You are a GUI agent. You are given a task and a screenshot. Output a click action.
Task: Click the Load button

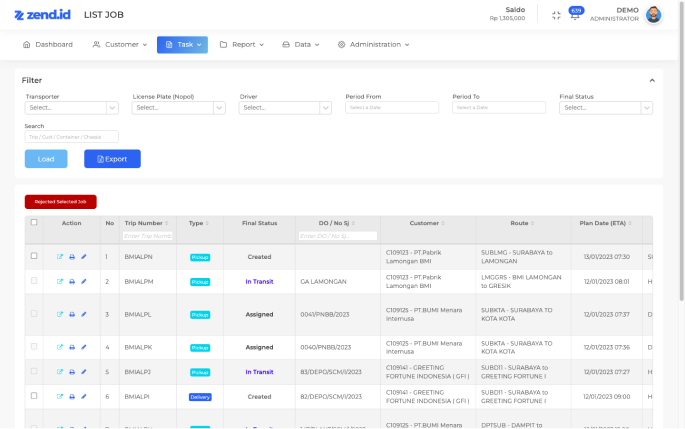(x=46, y=159)
